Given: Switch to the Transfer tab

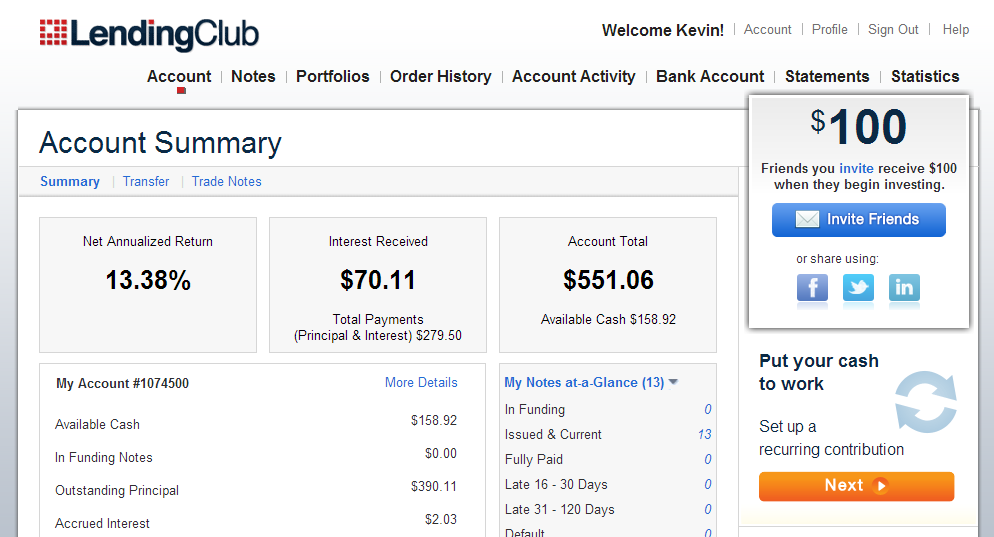Looking at the screenshot, I should pyautogui.click(x=146, y=181).
